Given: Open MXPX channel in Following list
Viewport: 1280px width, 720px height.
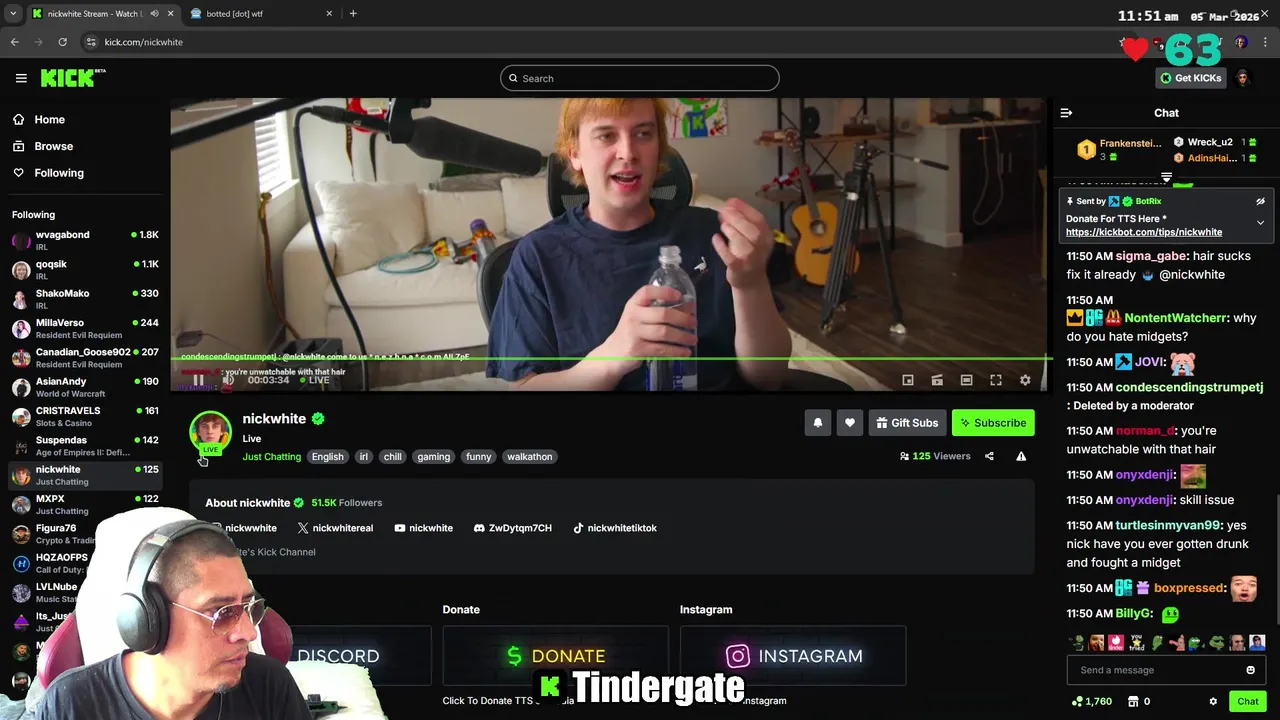Looking at the screenshot, I should tap(85, 504).
